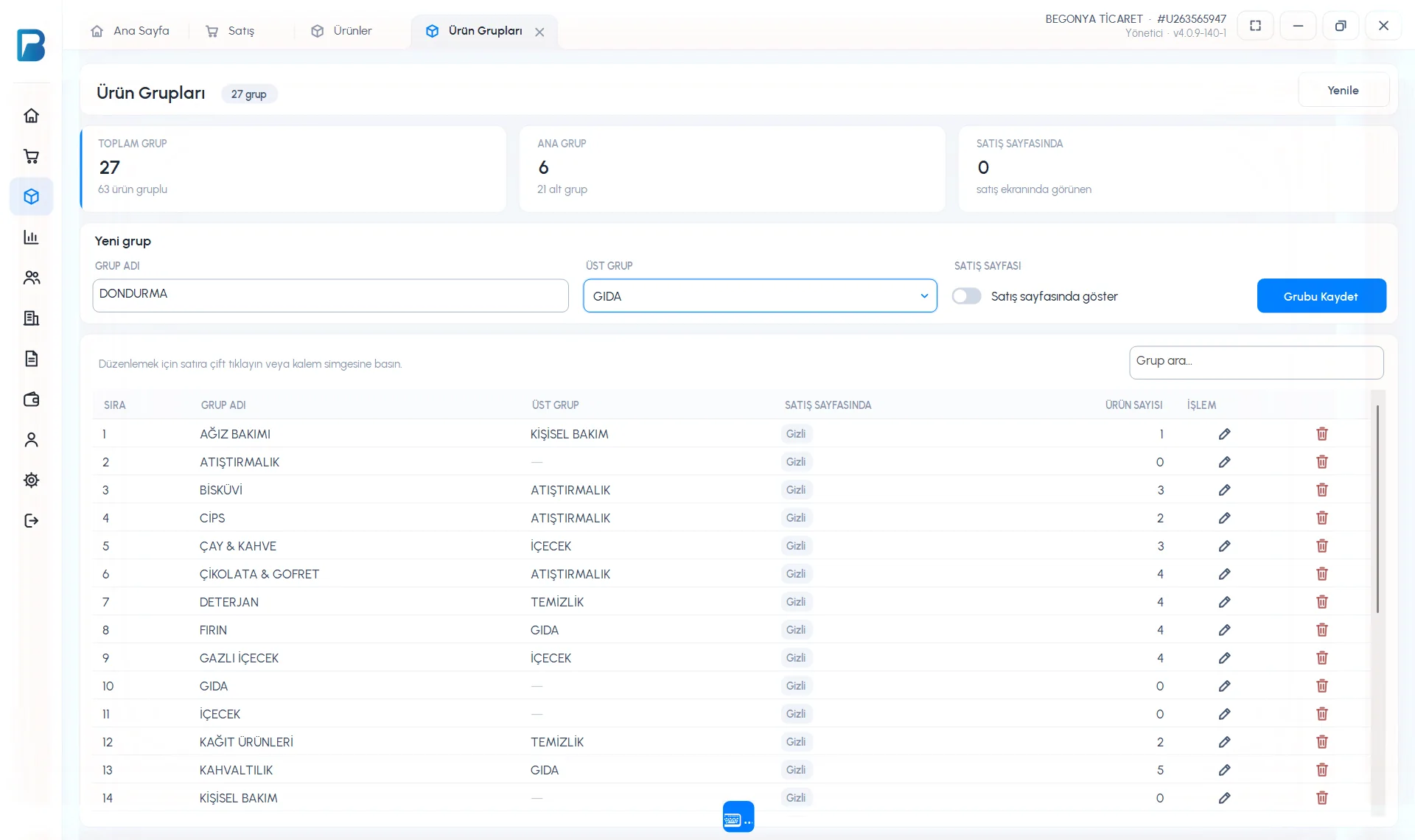Open the products cube icon in sidebar

pyautogui.click(x=31, y=197)
